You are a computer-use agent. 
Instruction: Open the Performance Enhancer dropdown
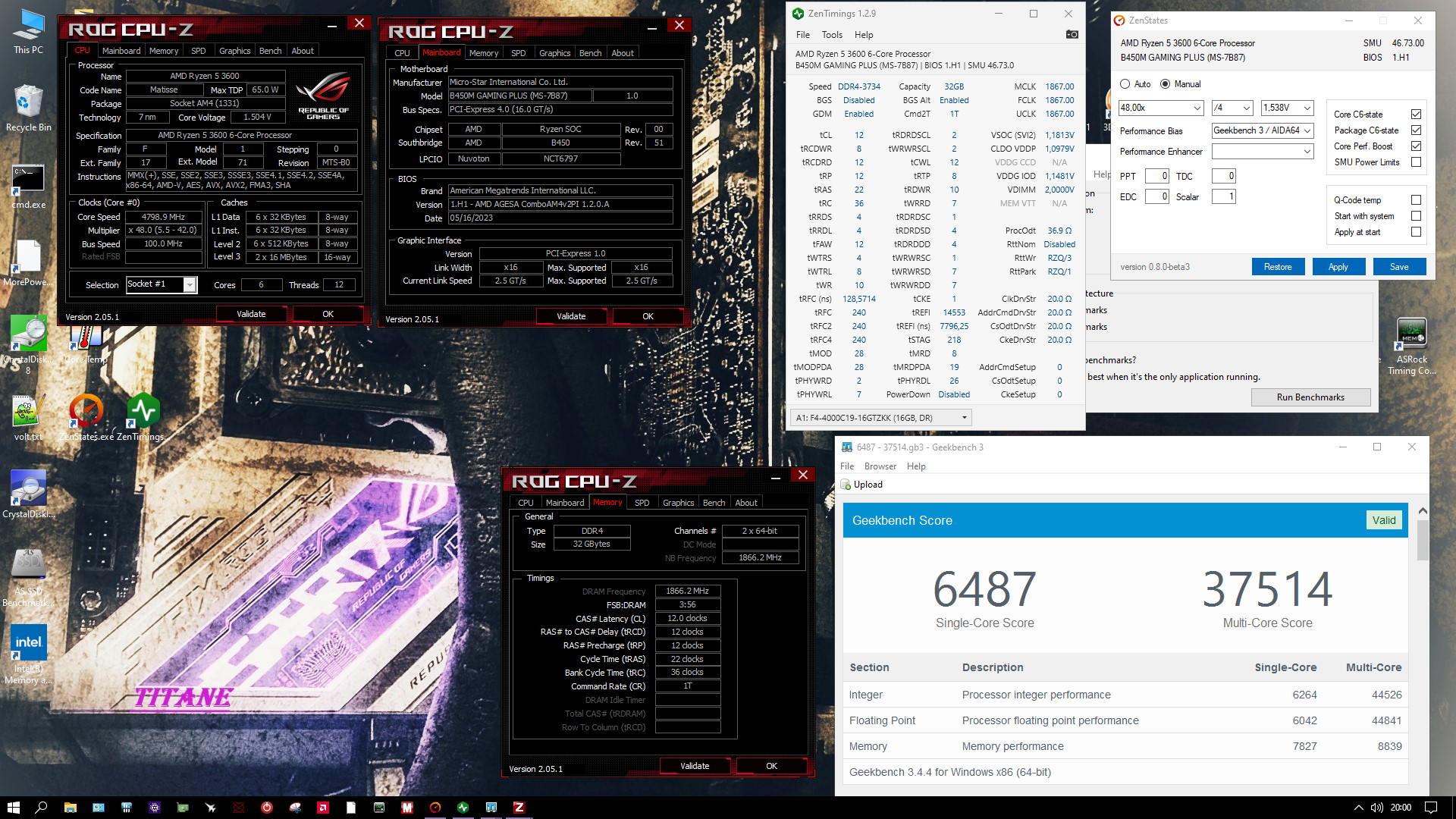[1263, 152]
